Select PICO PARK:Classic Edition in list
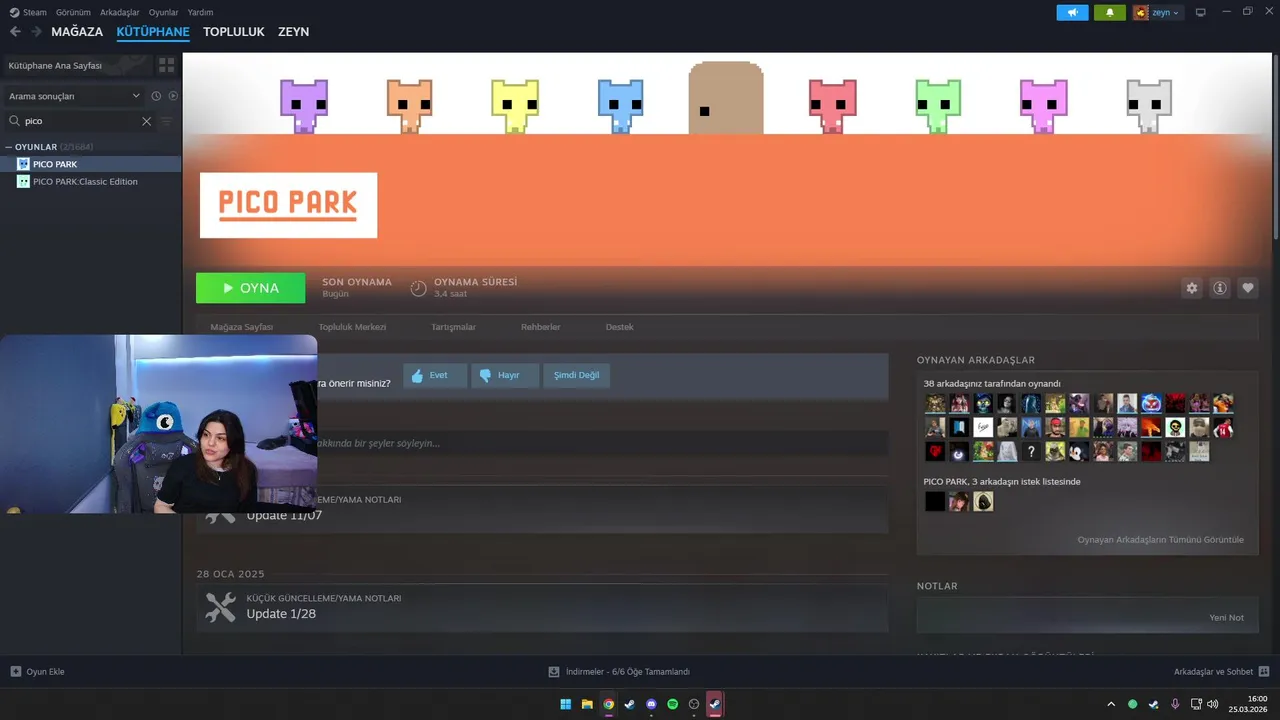 pos(91,182)
